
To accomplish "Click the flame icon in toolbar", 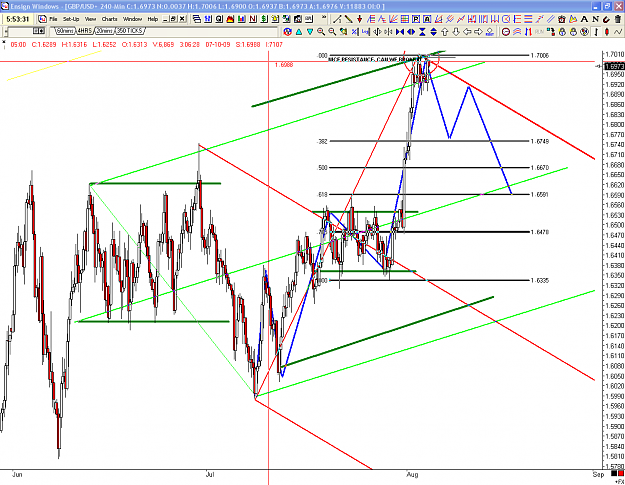I will [x=230, y=19].
